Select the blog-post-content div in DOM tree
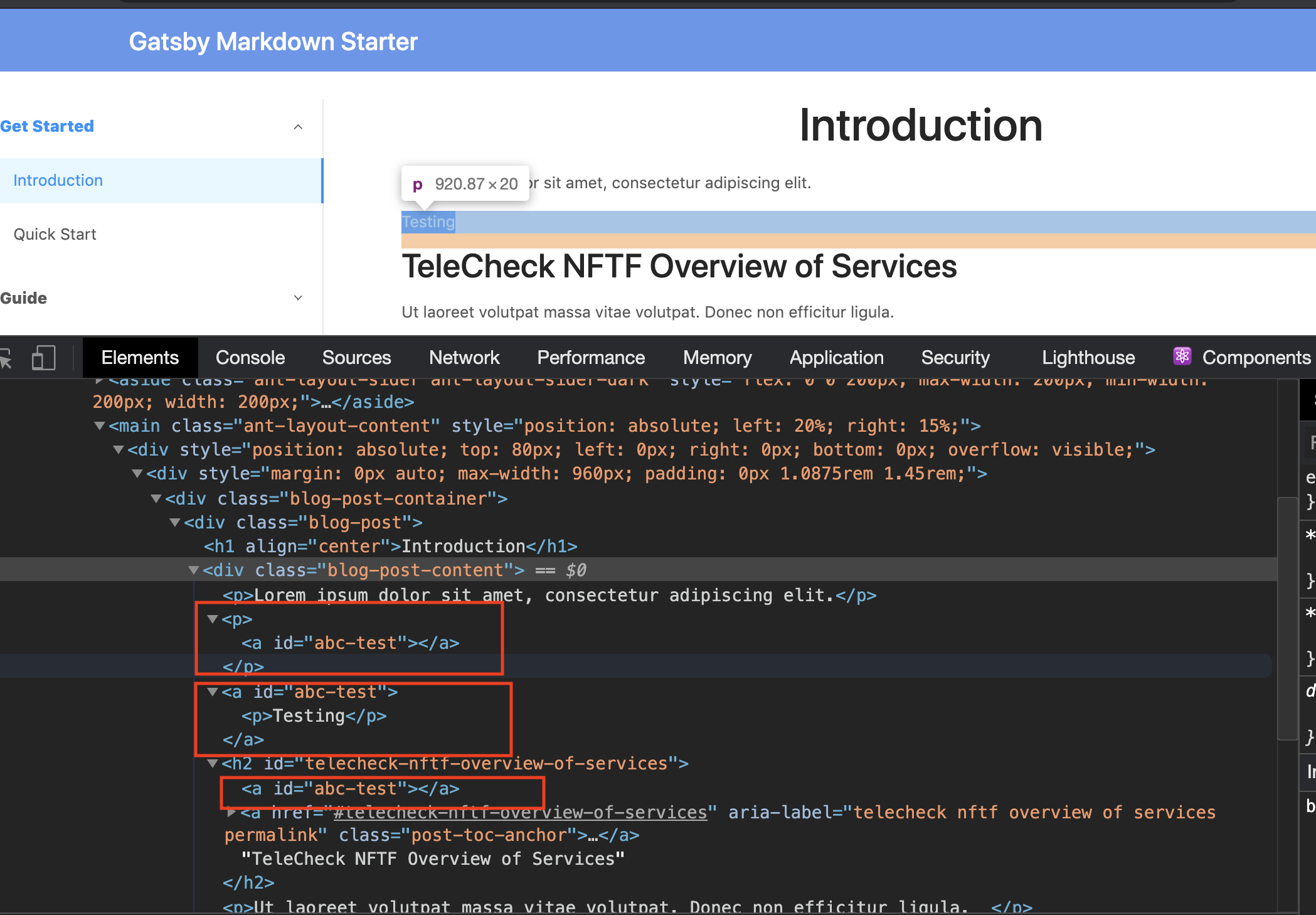Image resolution: width=1316 pixels, height=915 pixels. [x=361, y=570]
